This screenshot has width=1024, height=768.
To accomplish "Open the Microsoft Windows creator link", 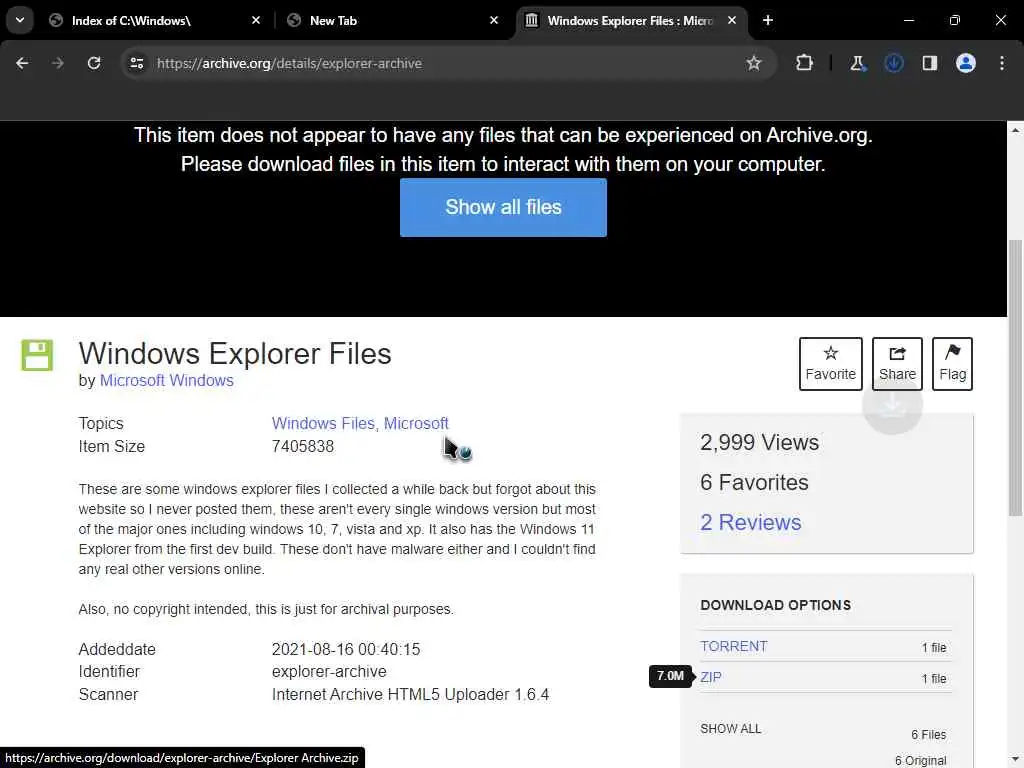I will [x=167, y=380].
